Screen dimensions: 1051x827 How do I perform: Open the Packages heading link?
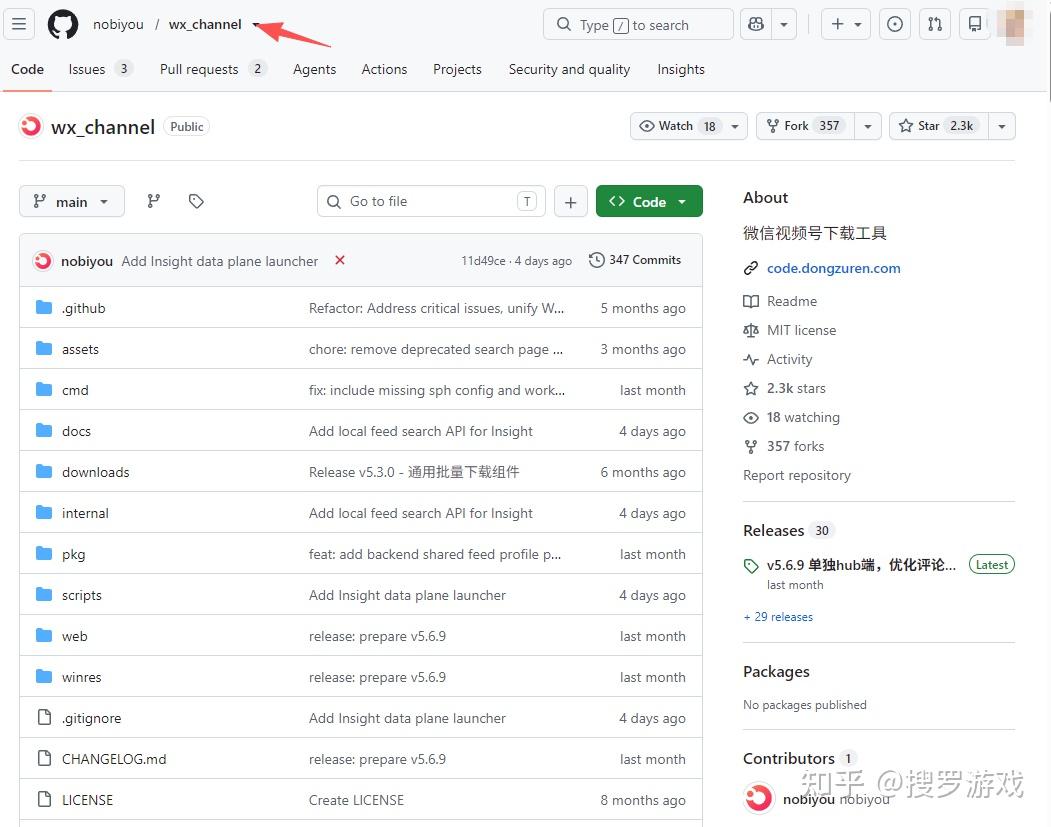point(776,672)
